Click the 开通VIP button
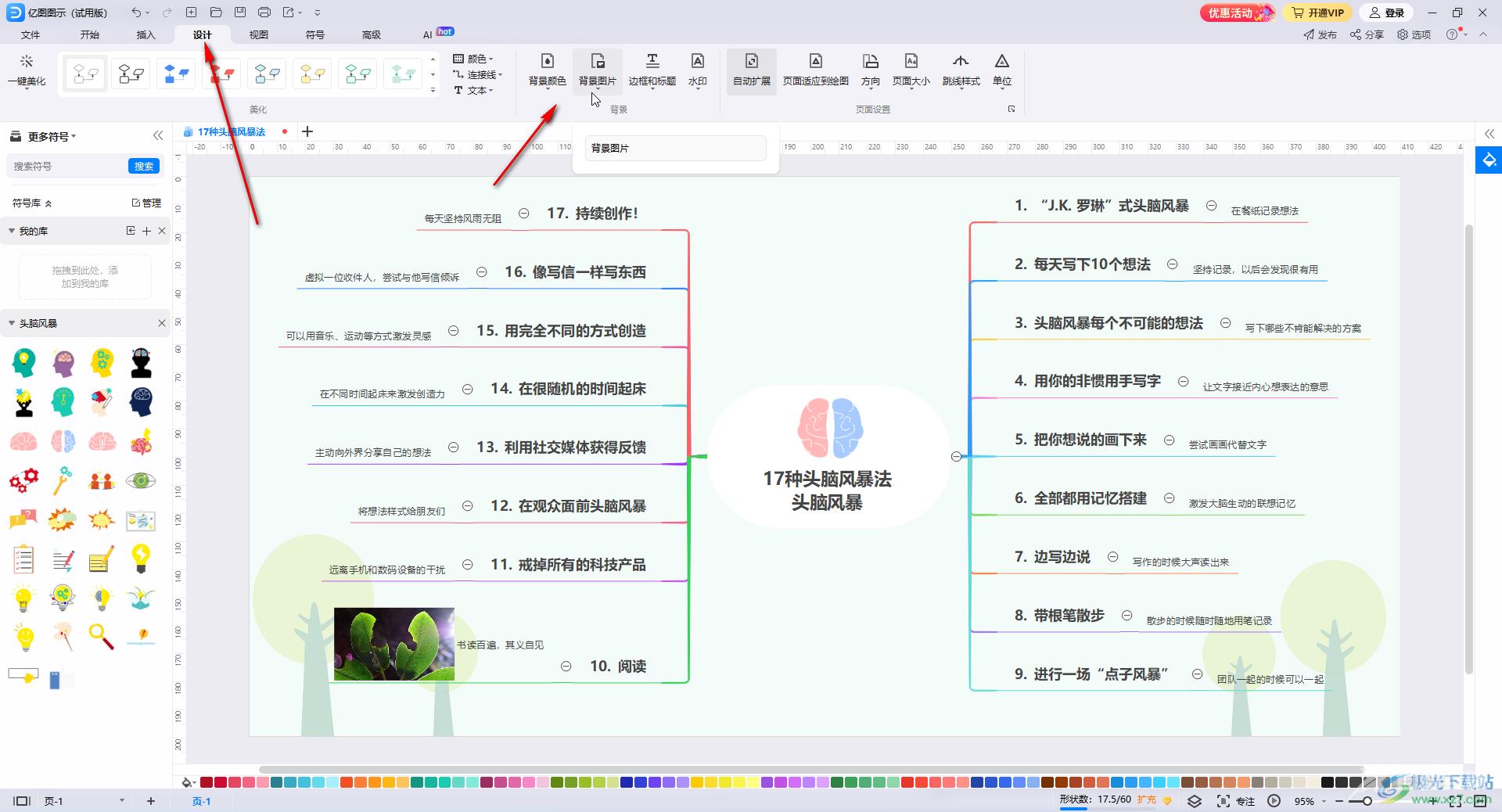Screen dimensions: 1502x812 click(1318, 13)
